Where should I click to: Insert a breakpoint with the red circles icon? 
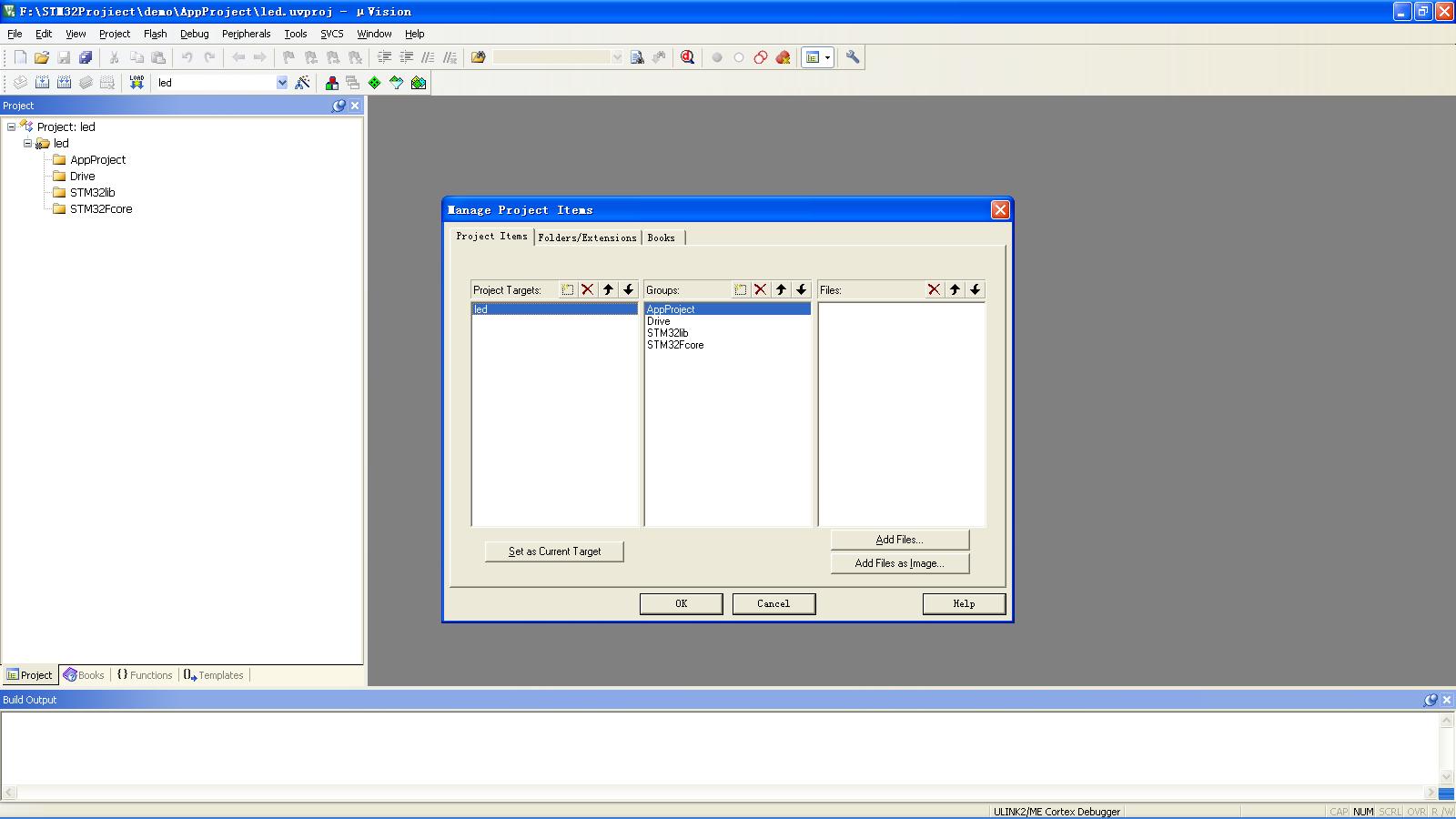tap(761, 57)
